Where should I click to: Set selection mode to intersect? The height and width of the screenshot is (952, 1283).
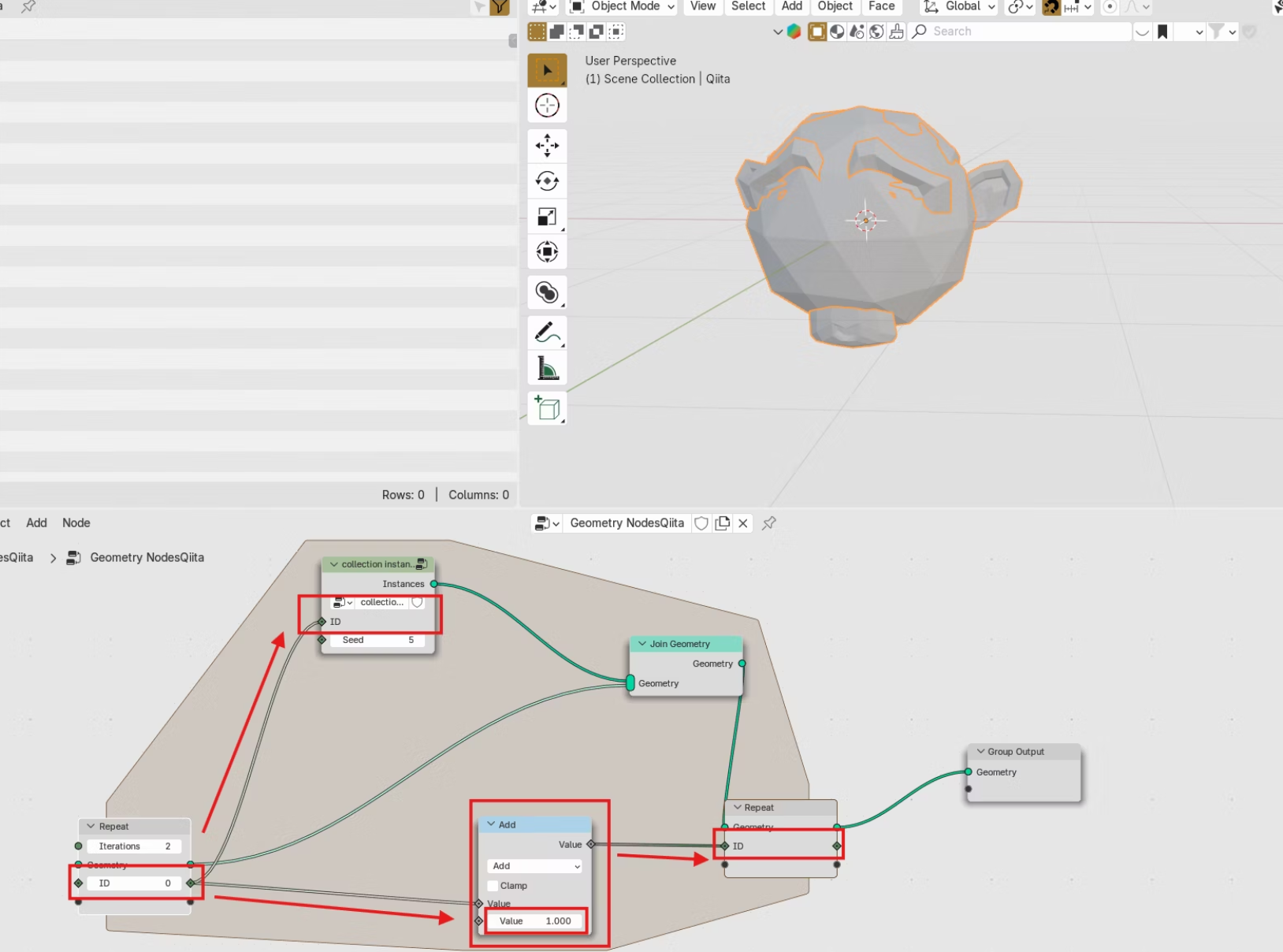(x=616, y=32)
